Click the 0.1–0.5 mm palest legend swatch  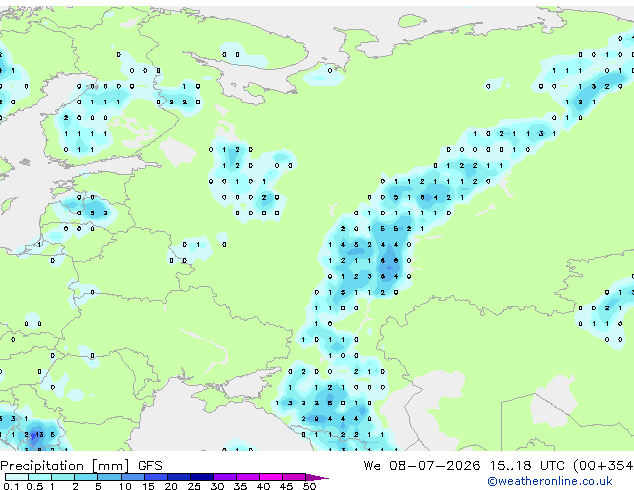[x=17, y=477]
